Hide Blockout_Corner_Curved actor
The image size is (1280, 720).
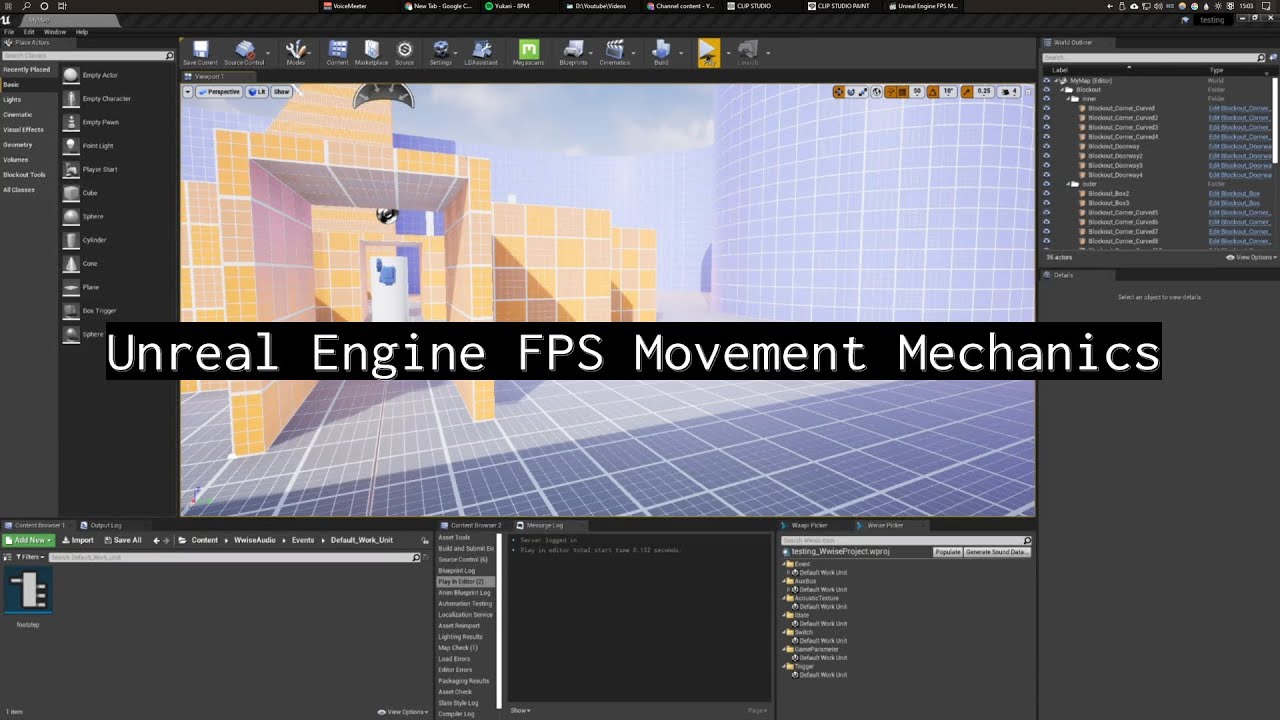coord(1047,108)
